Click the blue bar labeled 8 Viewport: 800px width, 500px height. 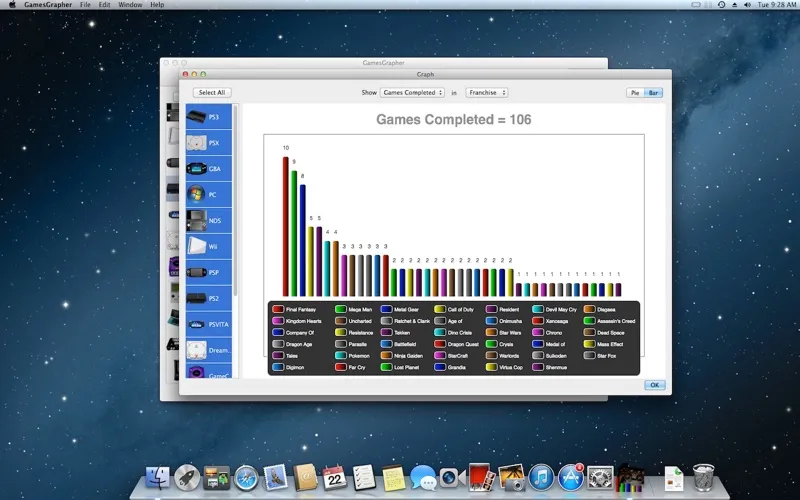303,240
